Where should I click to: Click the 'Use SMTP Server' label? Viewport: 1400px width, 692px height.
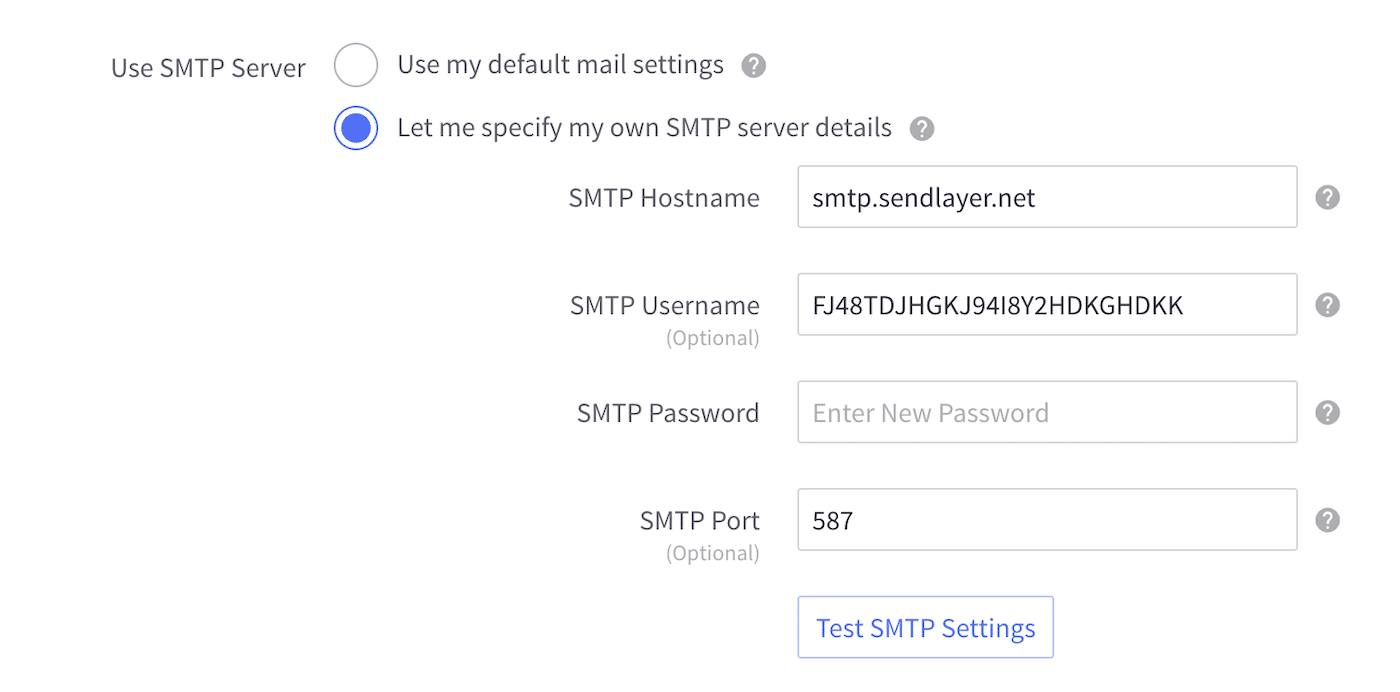point(208,67)
